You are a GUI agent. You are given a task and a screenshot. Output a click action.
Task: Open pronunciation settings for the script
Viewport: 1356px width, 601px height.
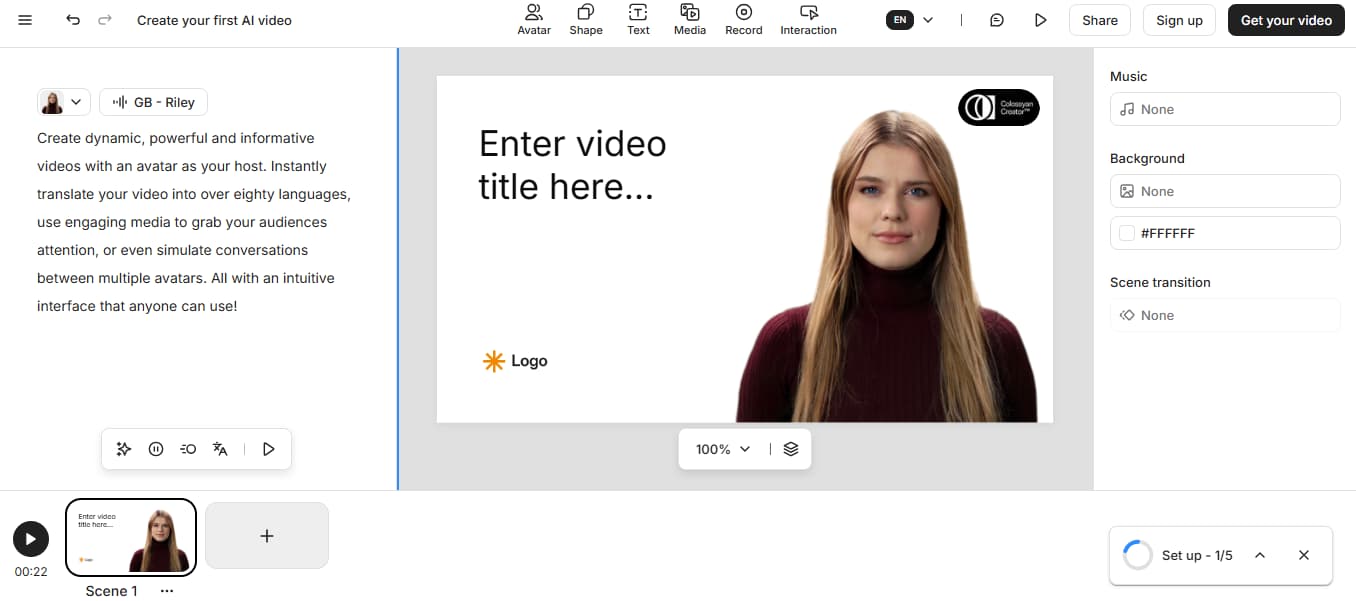[x=188, y=448]
